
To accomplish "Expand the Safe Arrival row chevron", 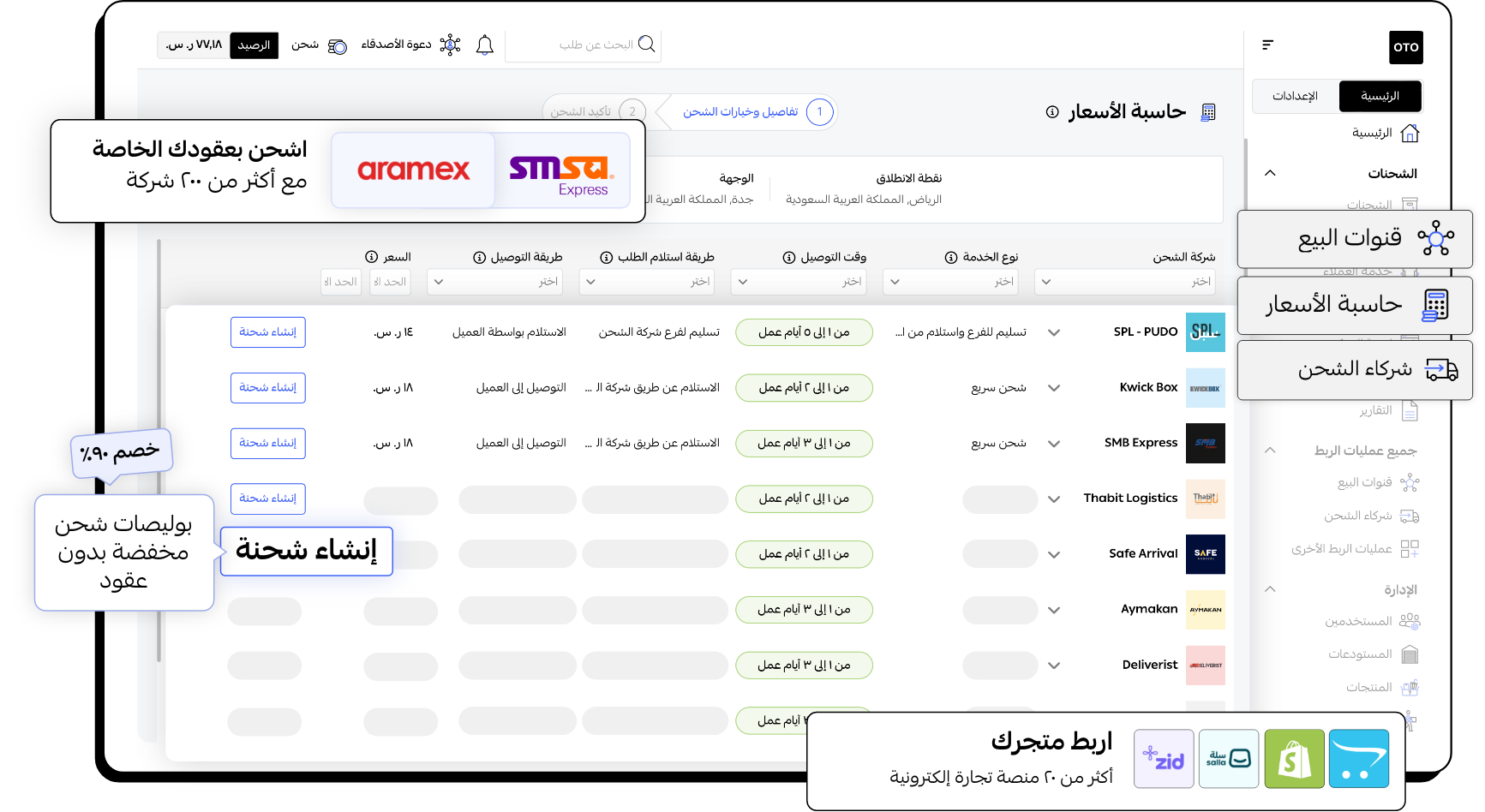I will point(1054,555).
